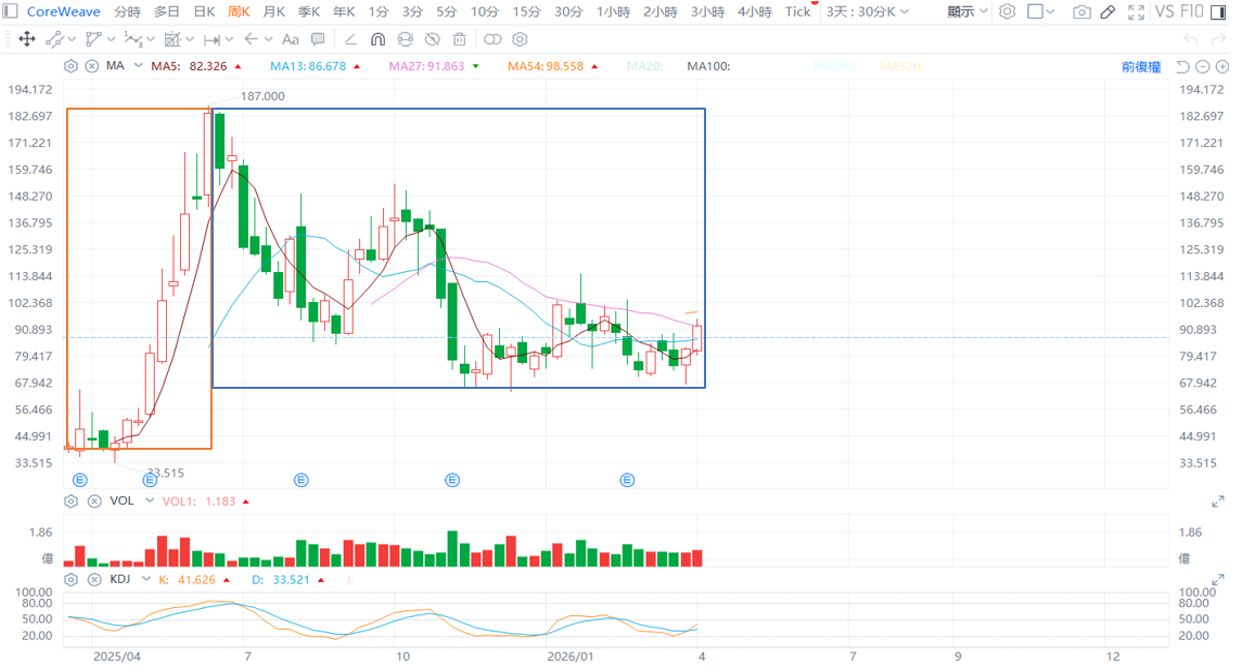1235x666 pixels.
Task: Switch to the 日K tab
Action: tap(204, 12)
